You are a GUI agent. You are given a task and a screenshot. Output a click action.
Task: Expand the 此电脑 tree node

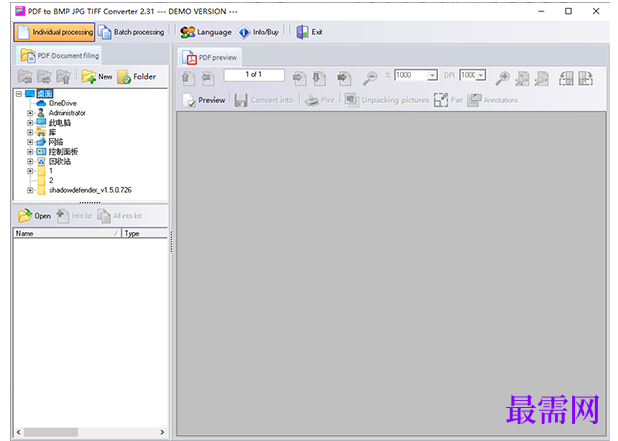(30, 123)
